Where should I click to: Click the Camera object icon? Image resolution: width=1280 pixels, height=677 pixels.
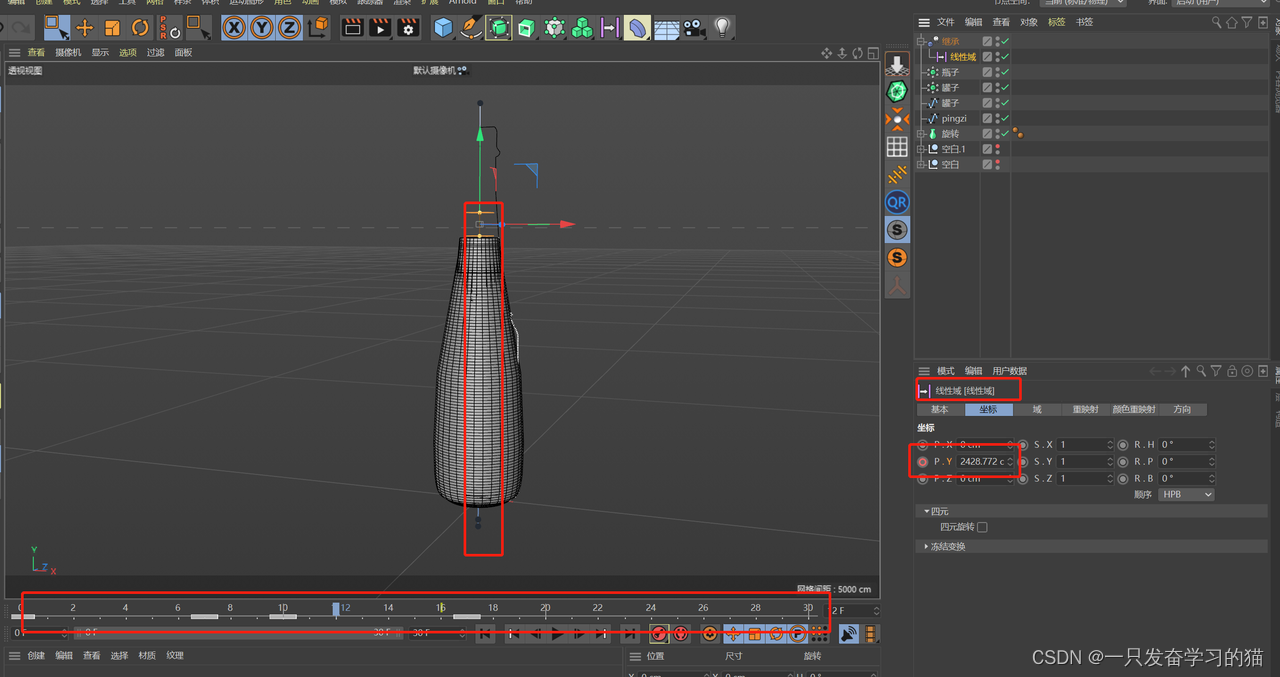pyautogui.click(x=694, y=28)
